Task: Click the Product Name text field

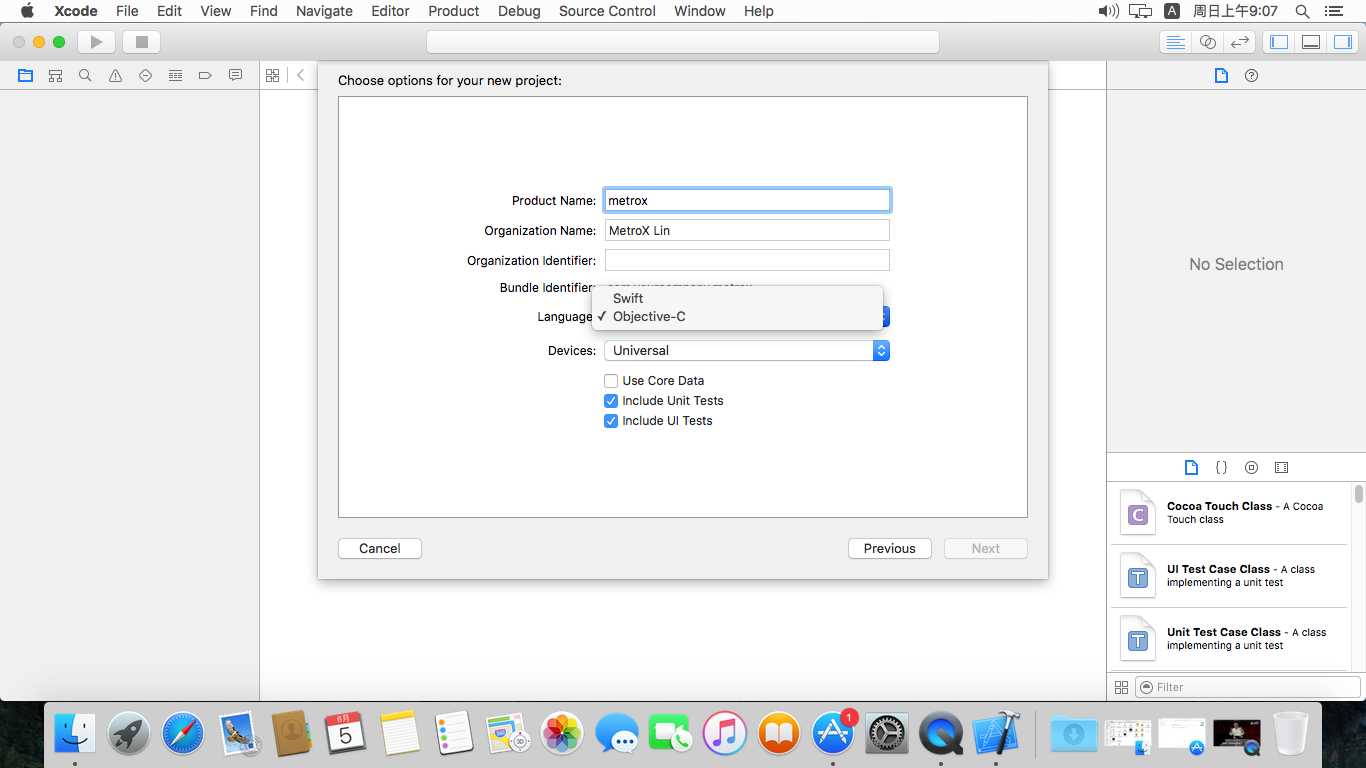Action: coord(747,200)
